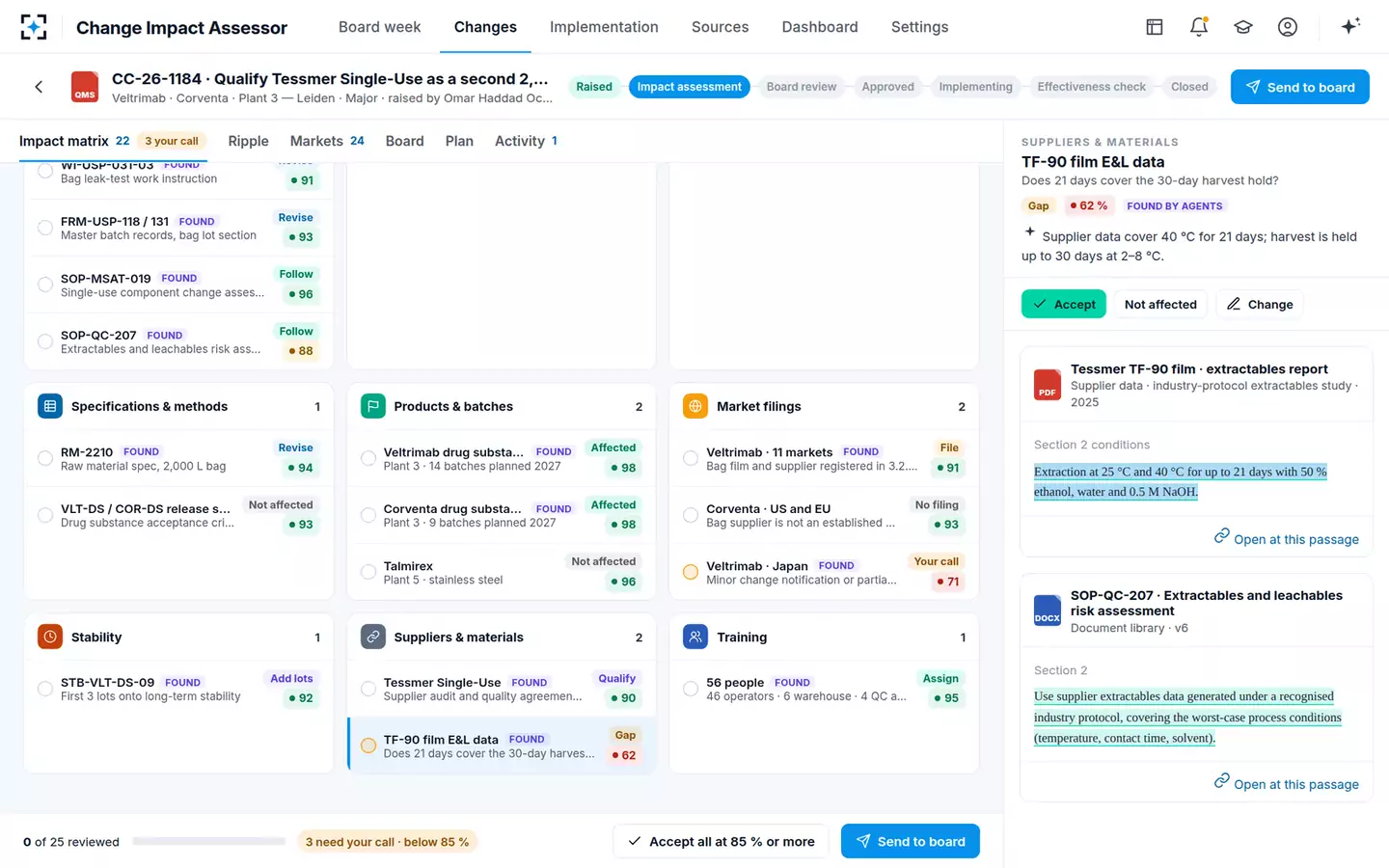This screenshot has height=868, width=1389.
Task: Open the Tessmer report at this passage
Action: 1287,538
